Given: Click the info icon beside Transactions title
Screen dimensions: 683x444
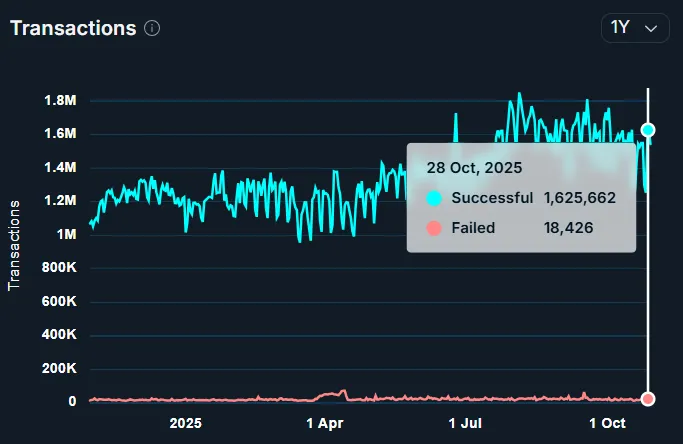Looking at the screenshot, I should coord(152,28).
